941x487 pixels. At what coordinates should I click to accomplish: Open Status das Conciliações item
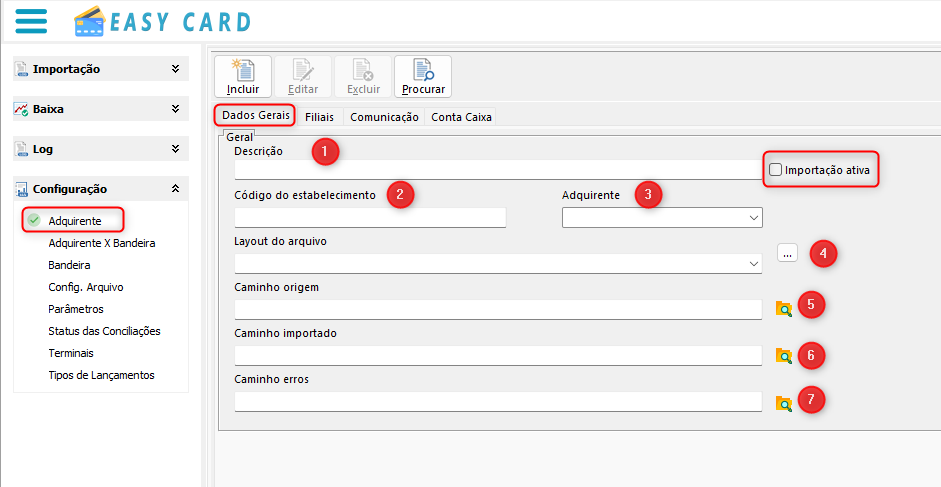click(x=104, y=331)
